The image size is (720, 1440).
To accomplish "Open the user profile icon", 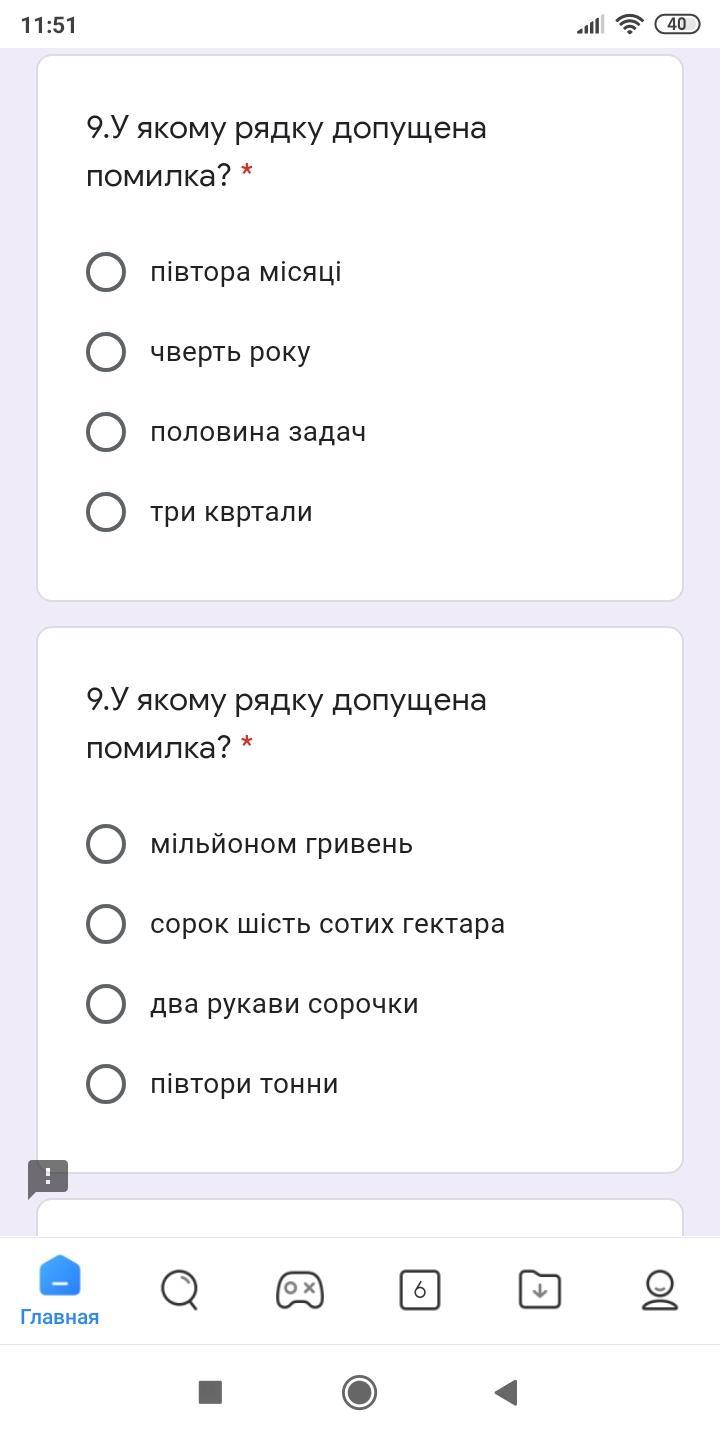I will 660,1290.
